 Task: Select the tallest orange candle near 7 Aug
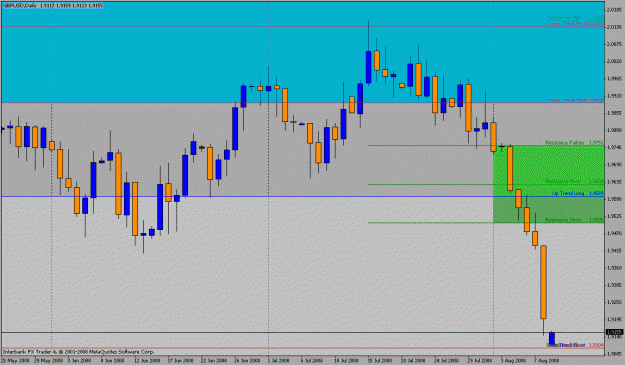point(543,282)
